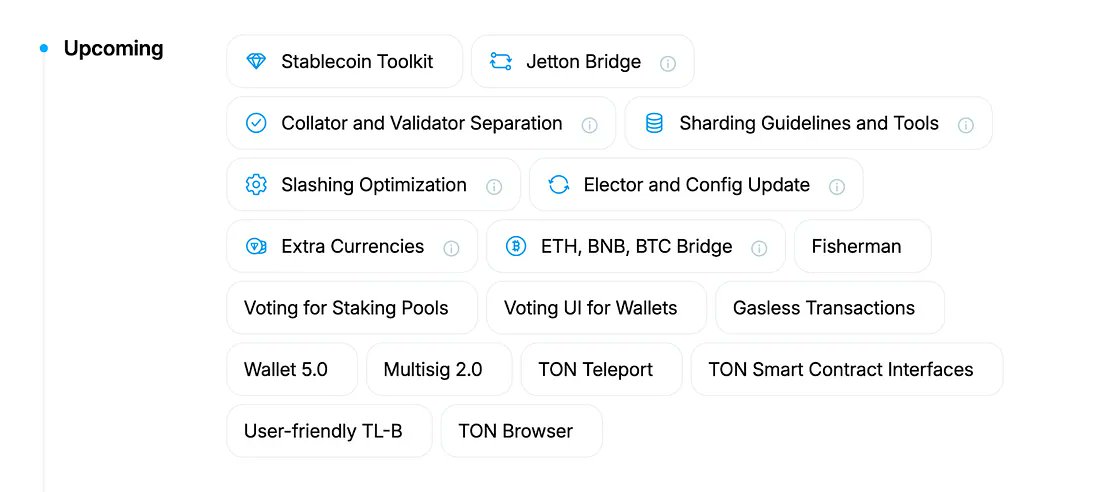Click the checkmark circle icon for Collator Separation

(x=256, y=123)
